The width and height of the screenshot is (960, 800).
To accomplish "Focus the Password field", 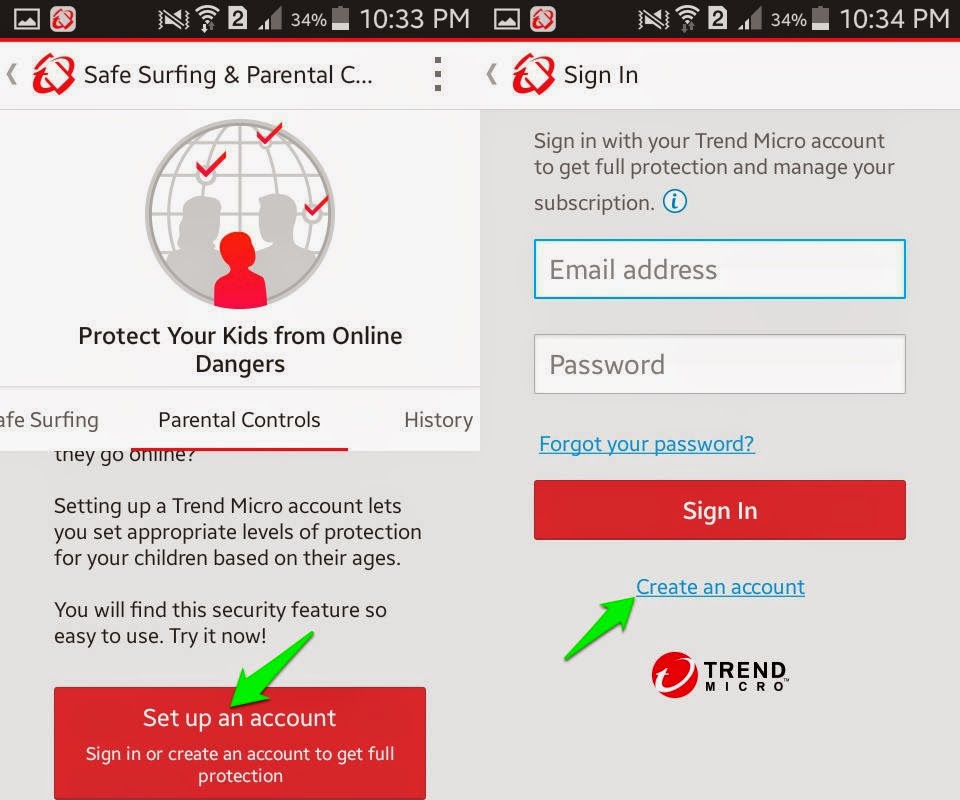I will [719, 364].
